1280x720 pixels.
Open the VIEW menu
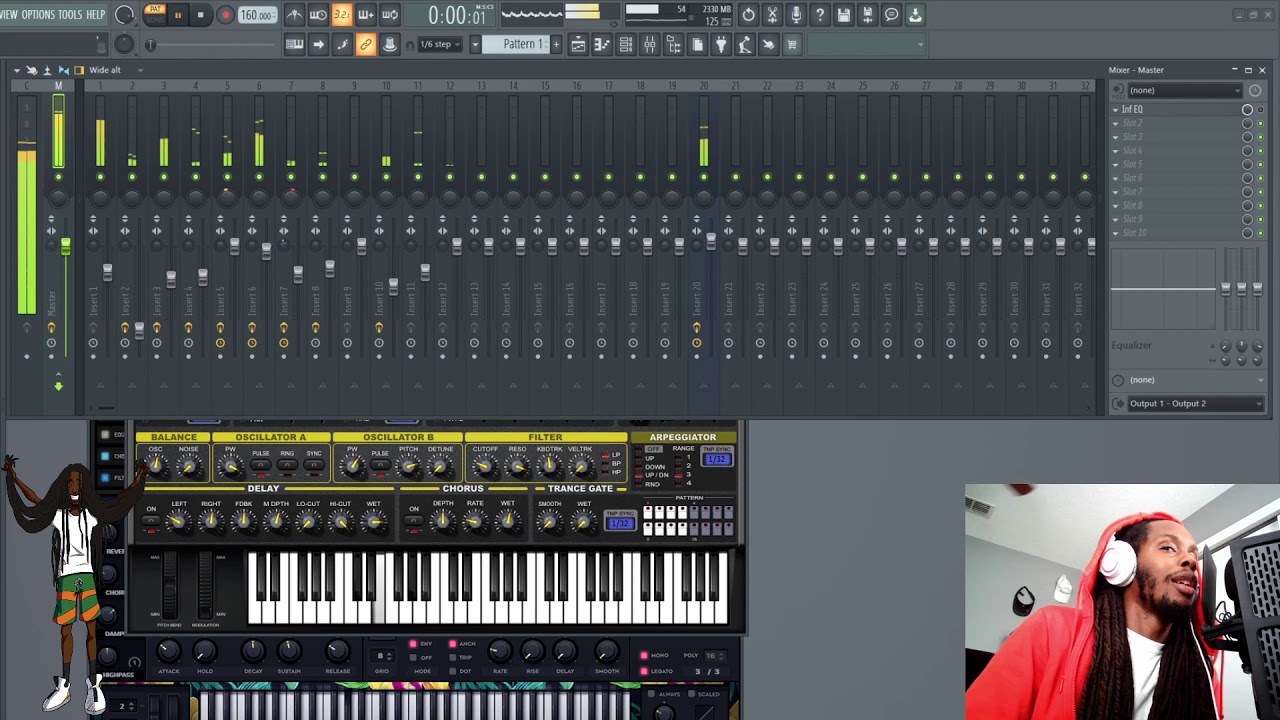coord(9,15)
